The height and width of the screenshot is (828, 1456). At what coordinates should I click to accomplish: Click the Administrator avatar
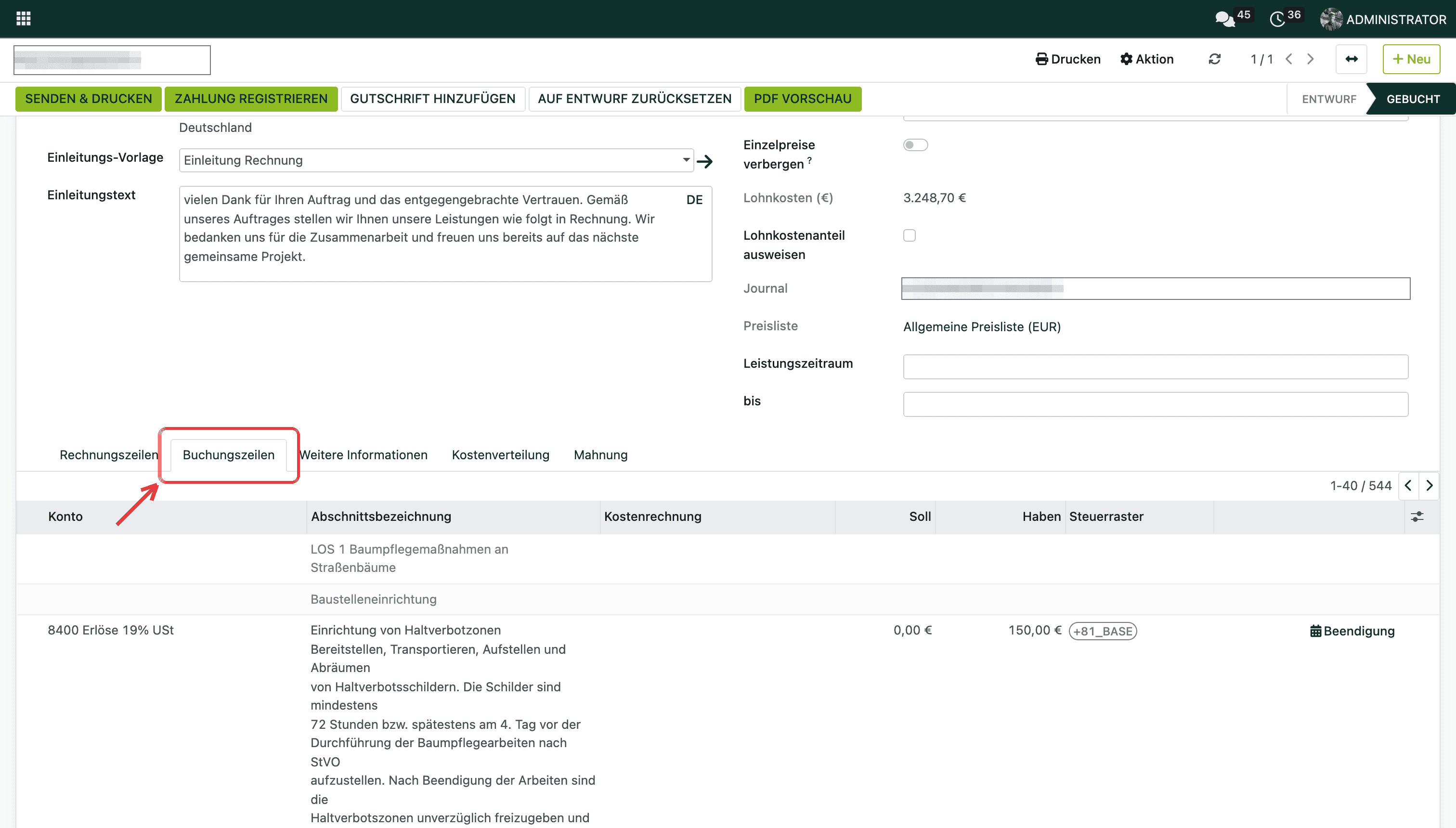click(x=1331, y=19)
